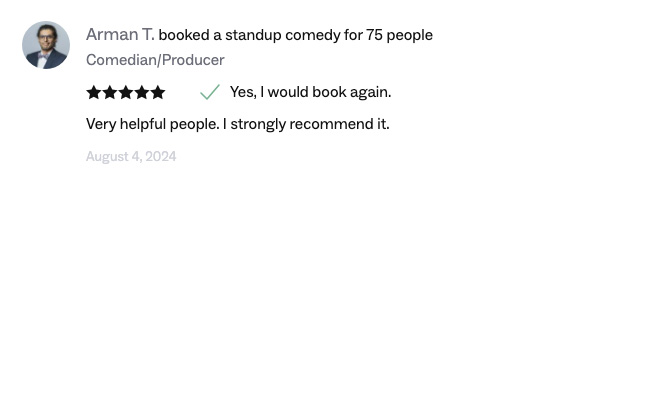Click "I strongly recommend it." sentence
Screen dimensions: 645x405
[306, 124]
